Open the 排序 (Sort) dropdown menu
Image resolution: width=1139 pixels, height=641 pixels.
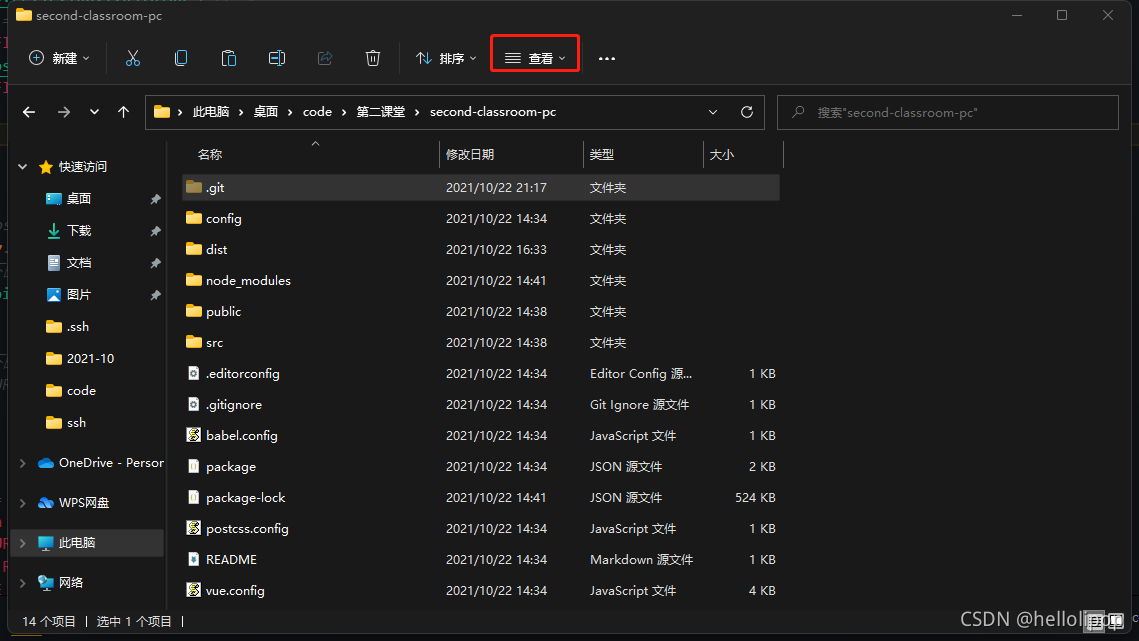[446, 58]
